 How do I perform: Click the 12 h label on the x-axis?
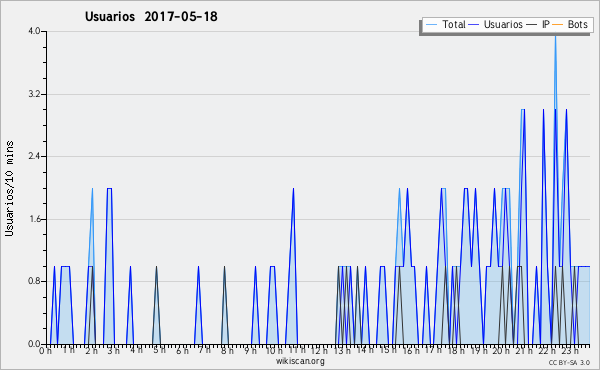(319, 350)
